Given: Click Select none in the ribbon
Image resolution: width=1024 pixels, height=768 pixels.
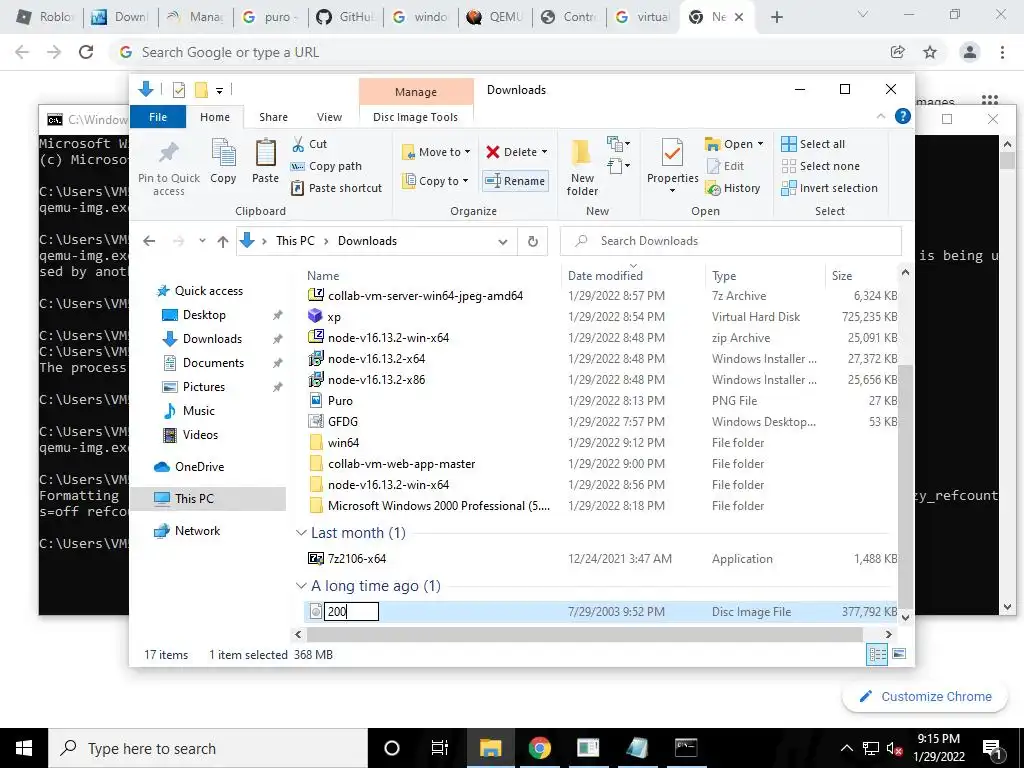Looking at the screenshot, I should point(821,167).
